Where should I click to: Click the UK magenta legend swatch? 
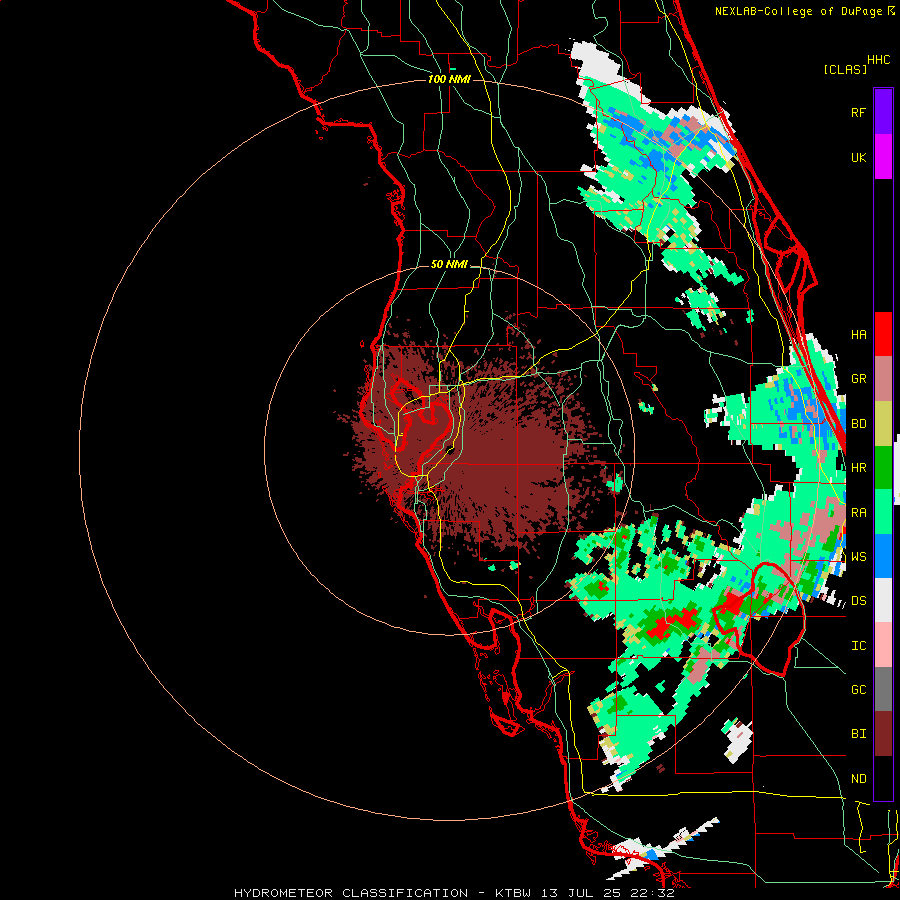tap(883, 157)
